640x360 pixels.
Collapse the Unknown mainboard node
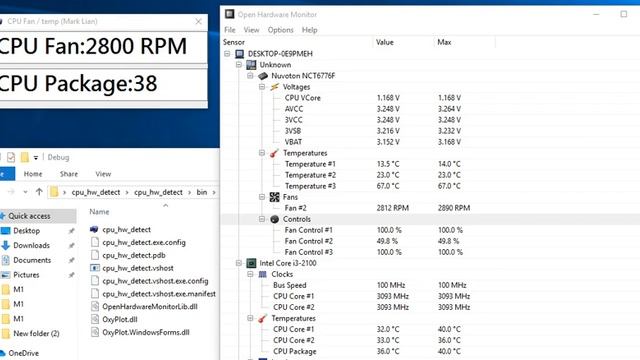point(239,65)
